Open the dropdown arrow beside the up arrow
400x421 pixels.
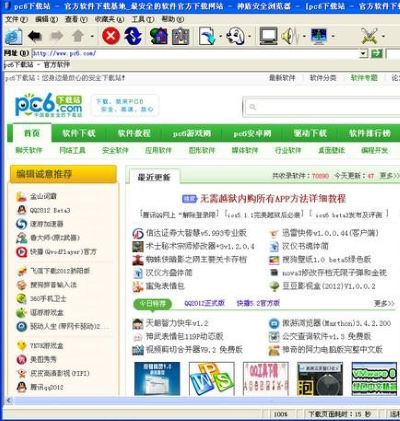(92, 36)
